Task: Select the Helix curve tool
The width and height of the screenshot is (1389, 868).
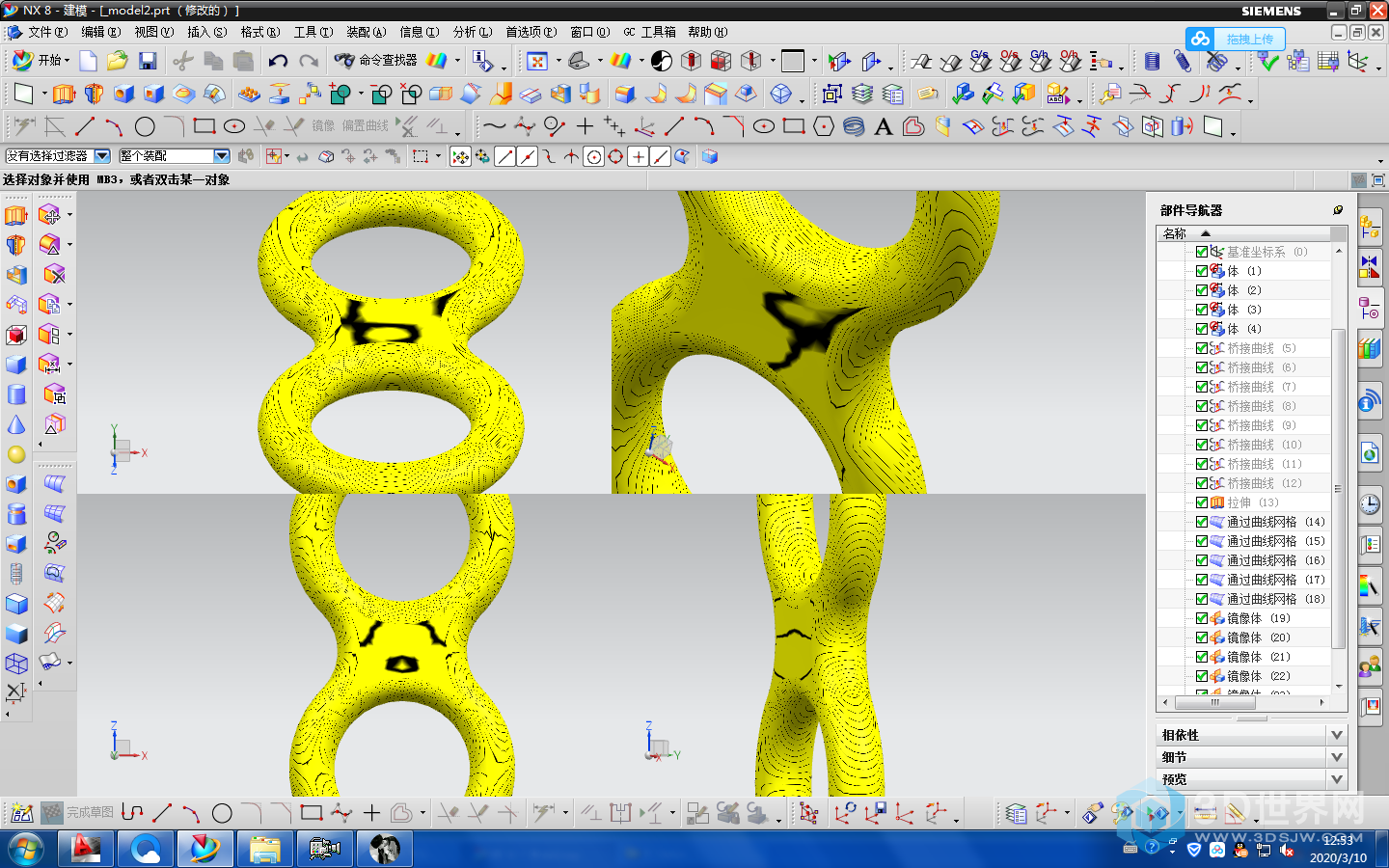Action: (x=854, y=126)
